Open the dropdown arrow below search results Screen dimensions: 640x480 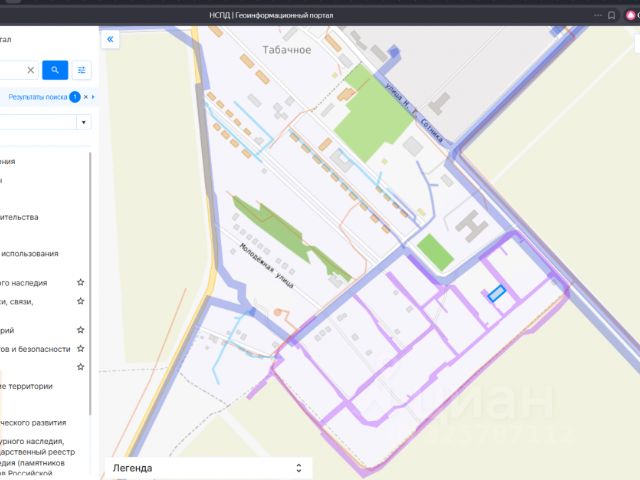point(84,122)
